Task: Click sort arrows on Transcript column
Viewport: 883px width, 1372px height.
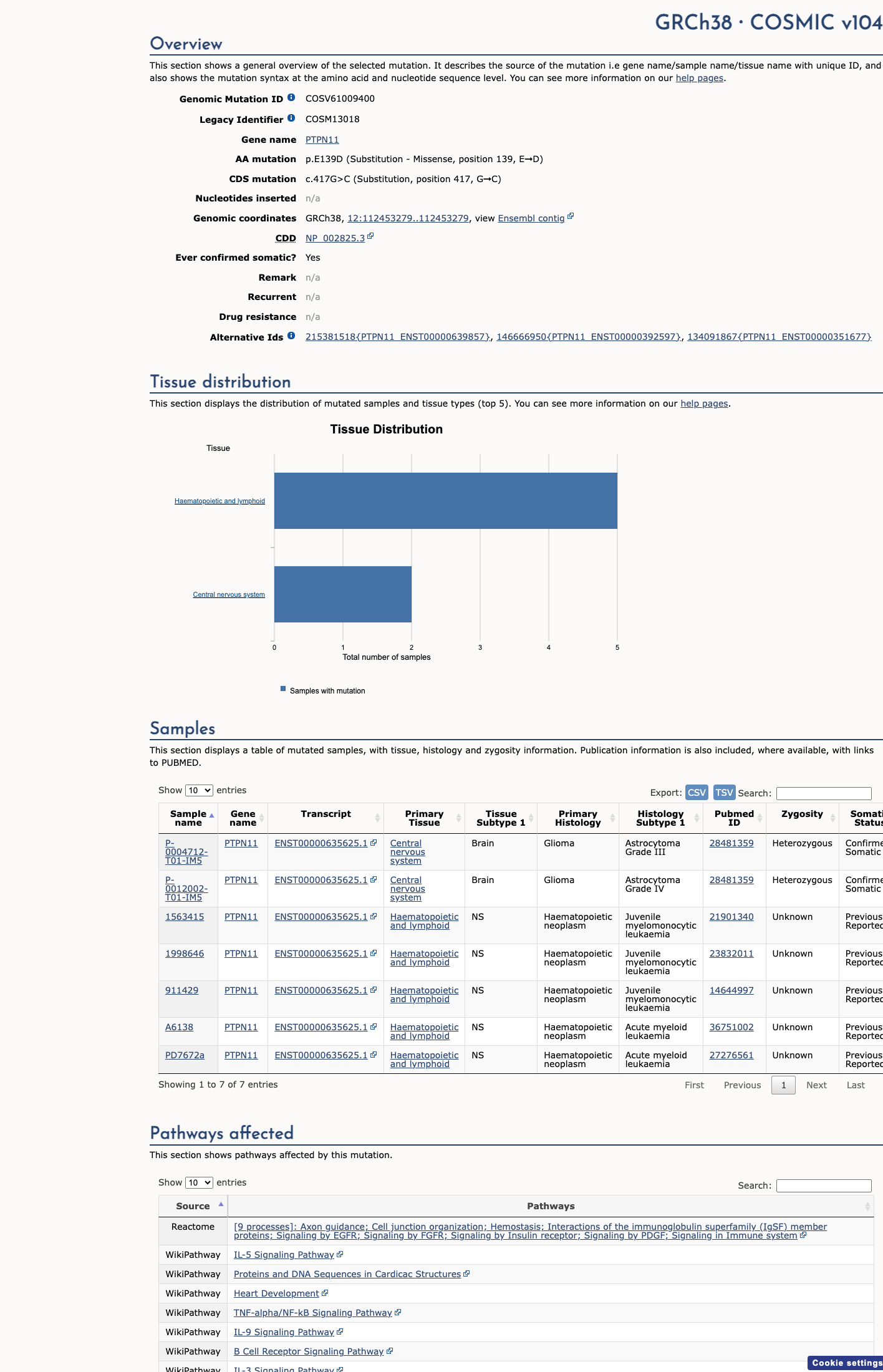Action: [x=378, y=818]
